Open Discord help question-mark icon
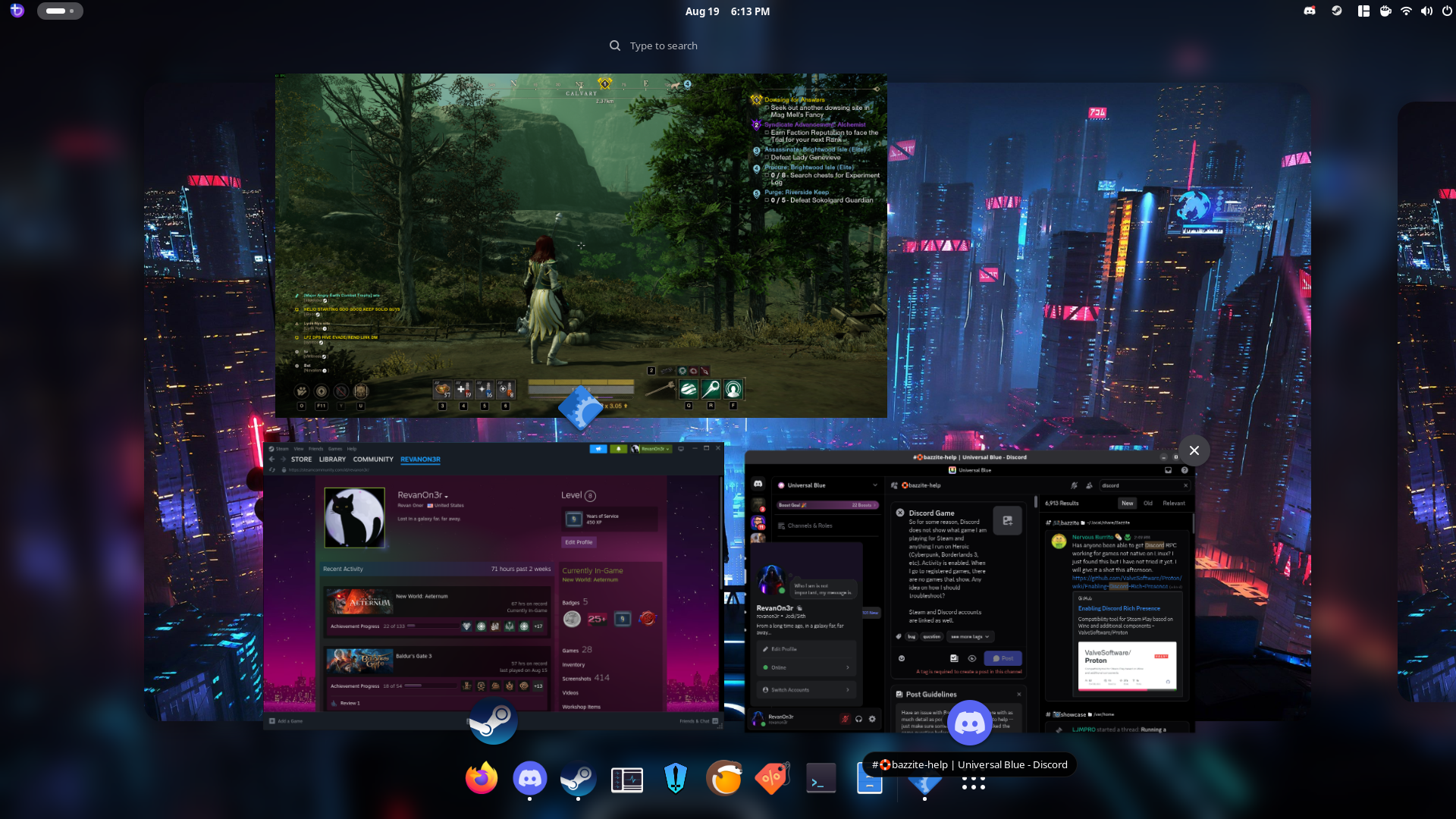The width and height of the screenshot is (1456, 819). pos(1185,470)
